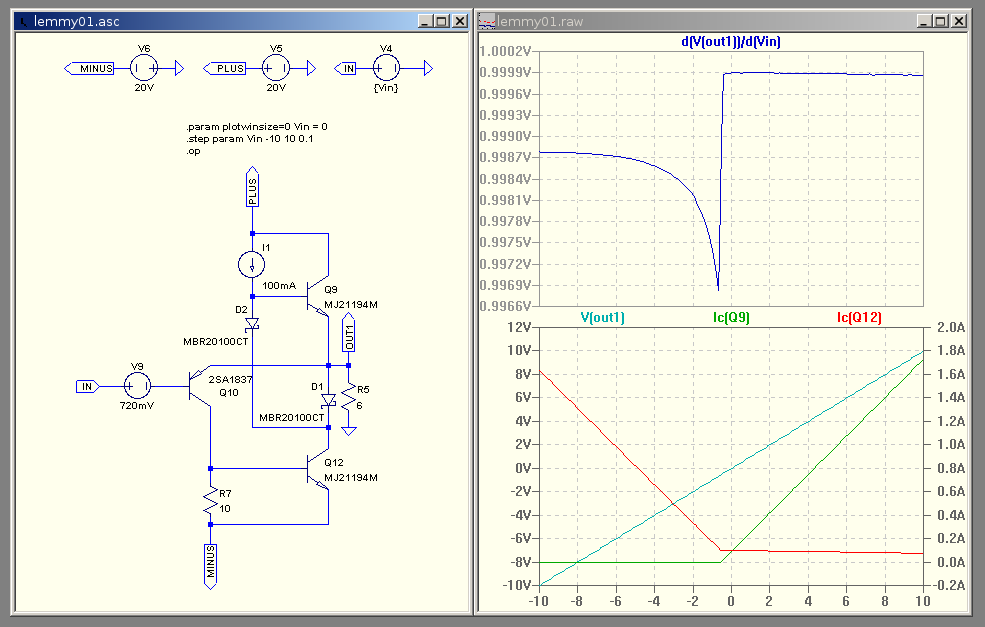Click MJ21194M model label of Q12
The height and width of the screenshot is (627, 985).
pos(351,477)
